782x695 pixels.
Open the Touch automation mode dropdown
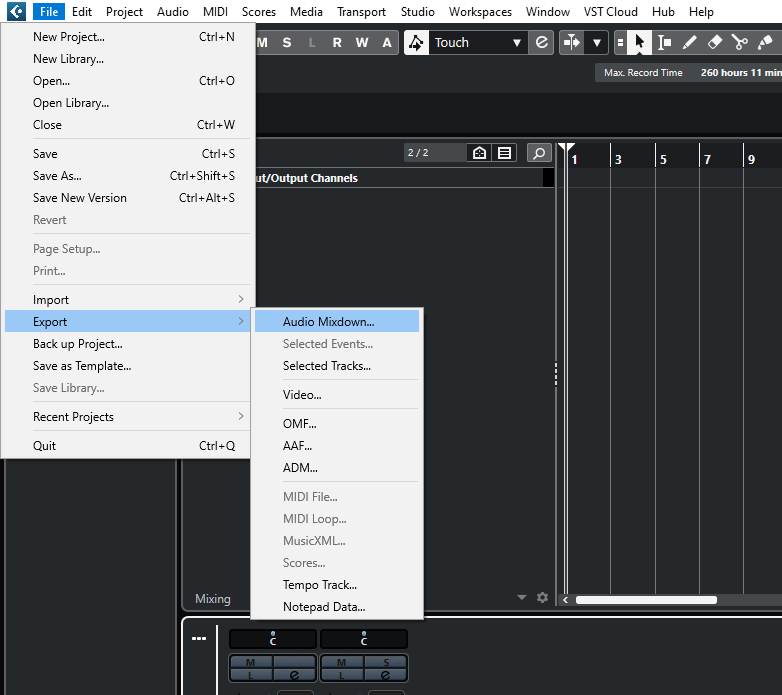pyautogui.click(x=477, y=42)
